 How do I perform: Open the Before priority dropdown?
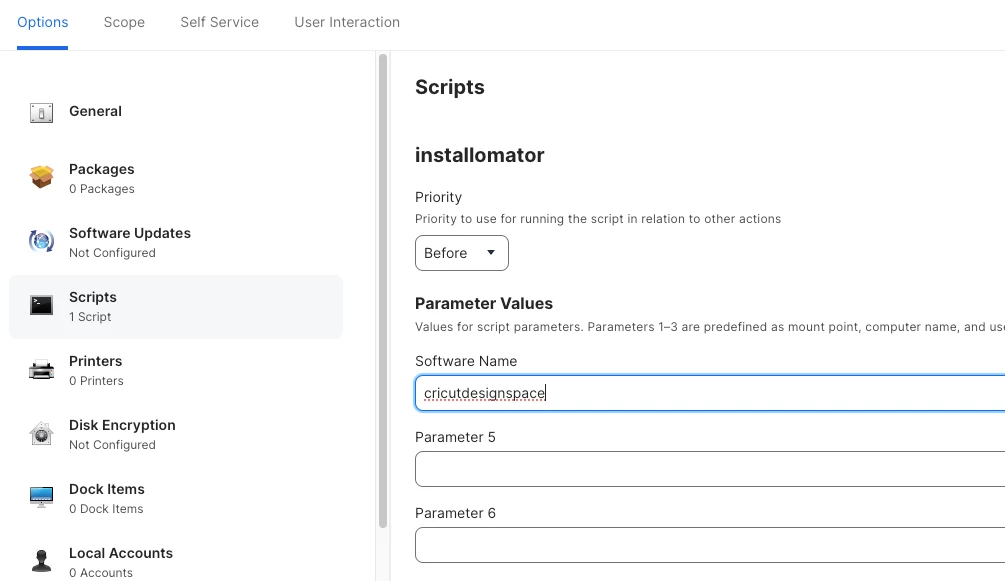tap(461, 253)
